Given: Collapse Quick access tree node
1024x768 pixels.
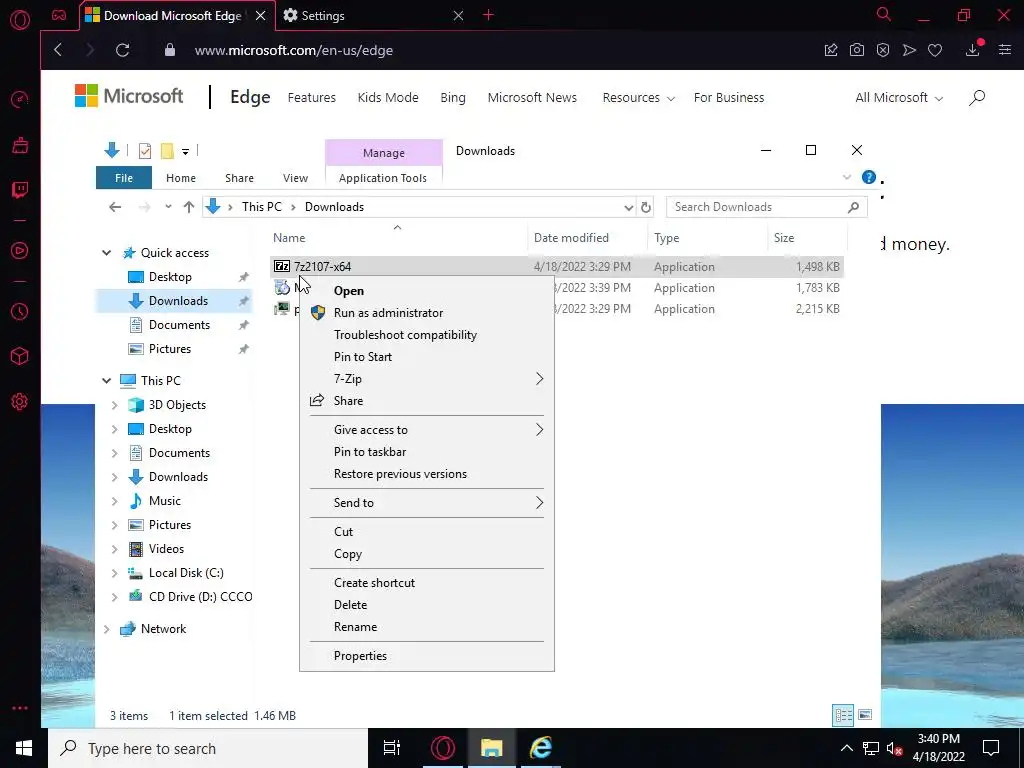Looking at the screenshot, I should pyautogui.click(x=106, y=253).
